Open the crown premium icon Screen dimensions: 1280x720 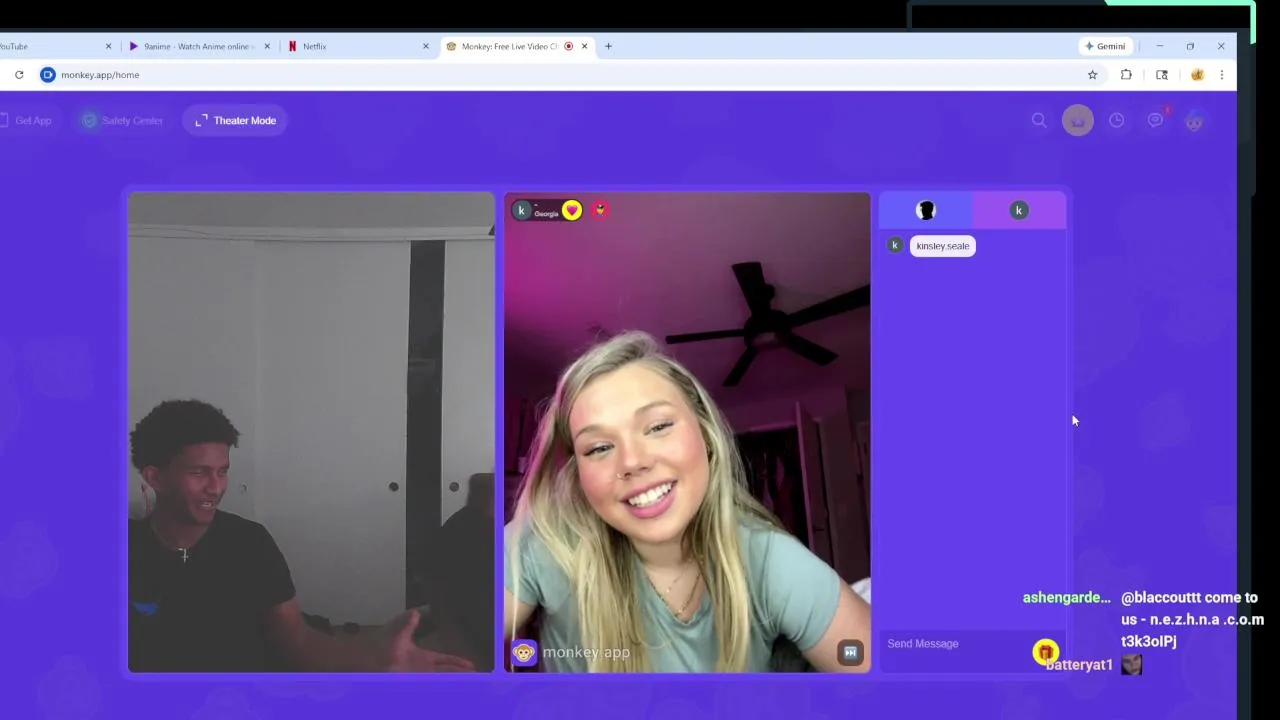click(1078, 120)
